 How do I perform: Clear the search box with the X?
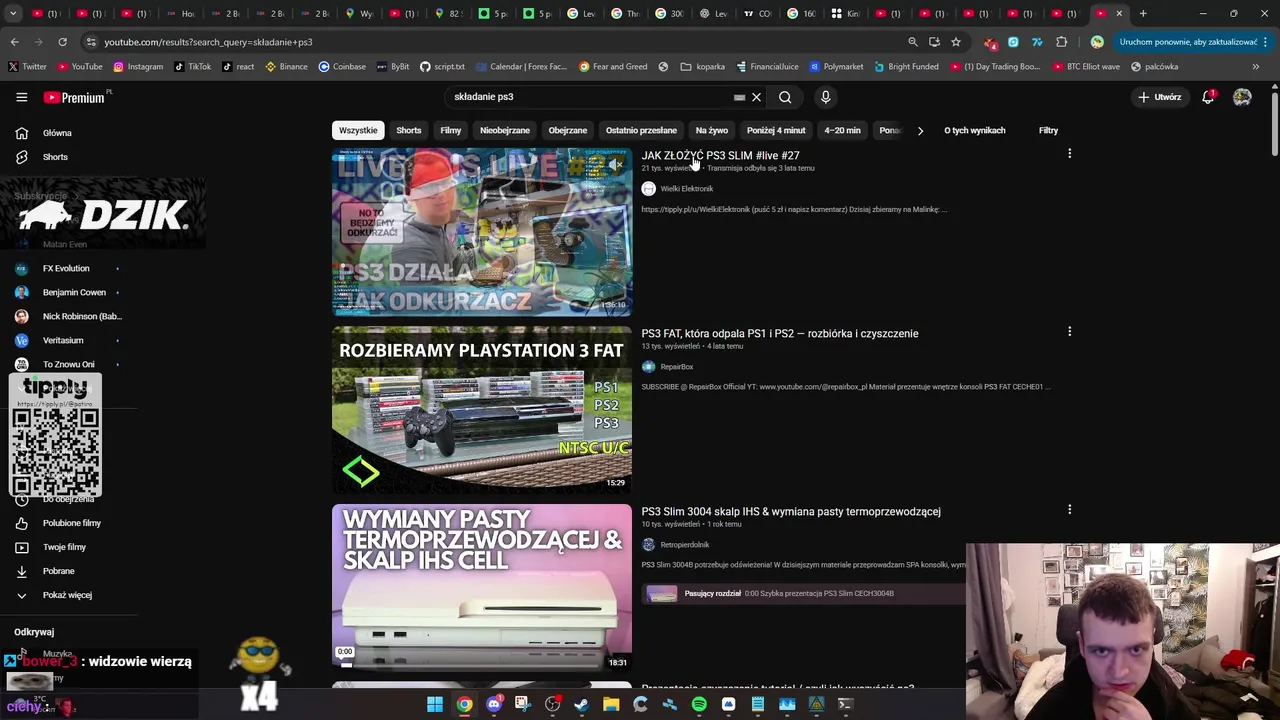pos(756,97)
